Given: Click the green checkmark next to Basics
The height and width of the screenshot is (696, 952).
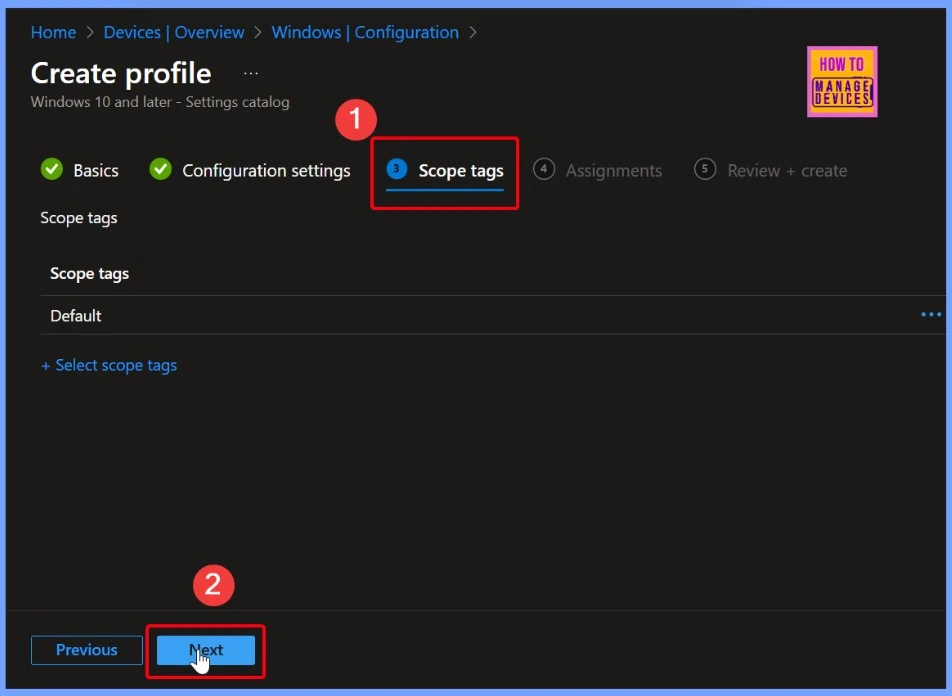Looking at the screenshot, I should tap(52, 169).
